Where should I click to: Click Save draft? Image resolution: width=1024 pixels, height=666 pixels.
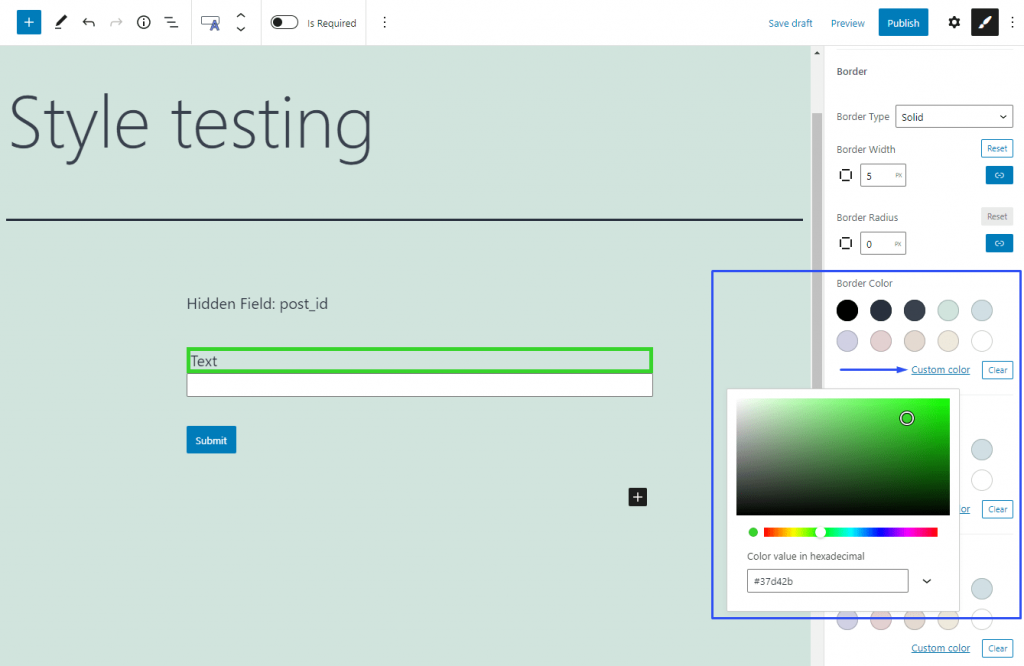pos(790,23)
